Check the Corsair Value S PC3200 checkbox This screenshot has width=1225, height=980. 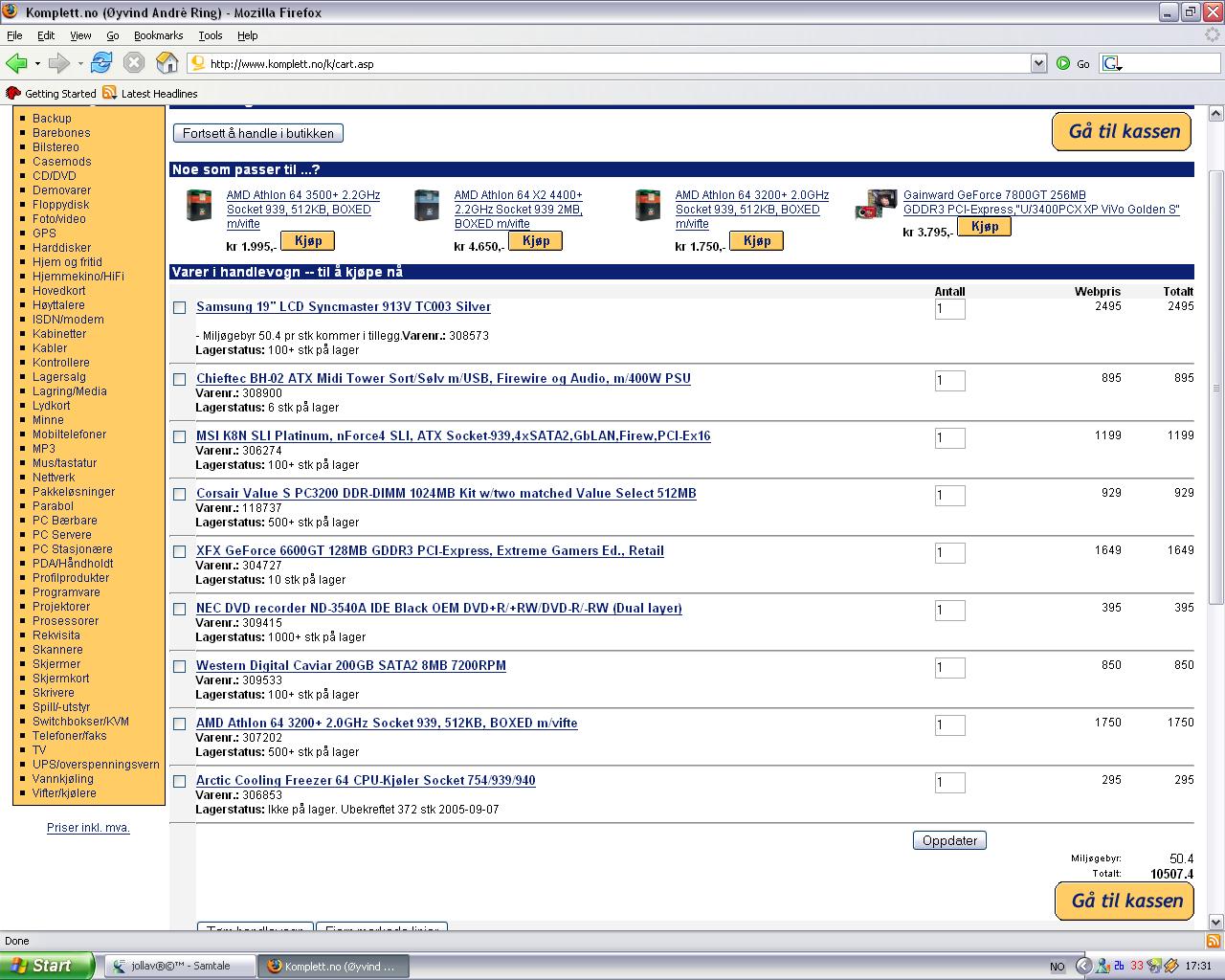(179, 494)
